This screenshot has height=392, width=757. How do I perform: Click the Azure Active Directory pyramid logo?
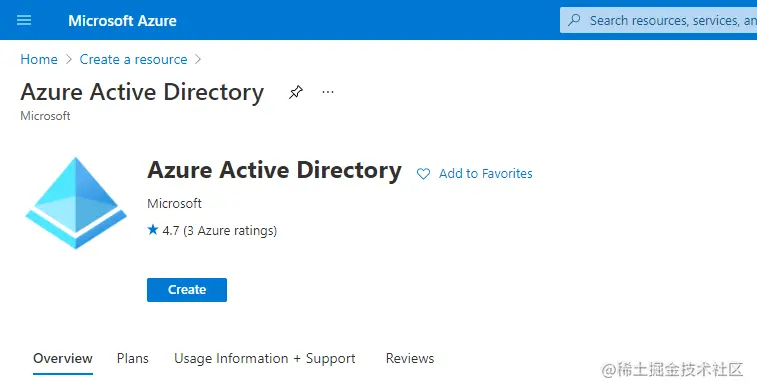tap(76, 203)
